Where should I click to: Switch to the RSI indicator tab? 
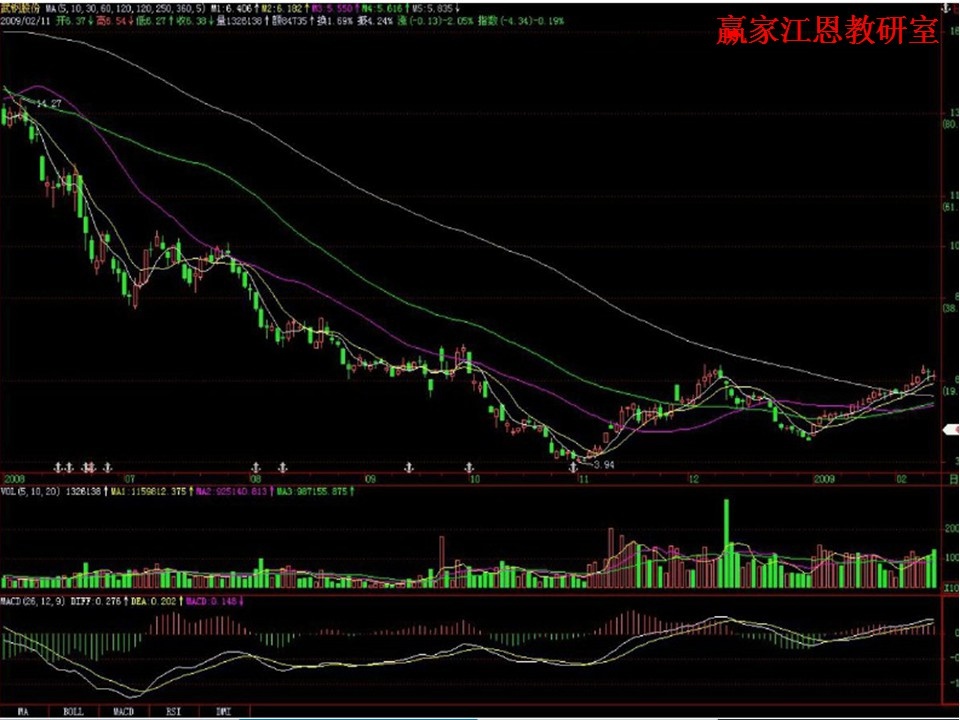click(x=173, y=712)
